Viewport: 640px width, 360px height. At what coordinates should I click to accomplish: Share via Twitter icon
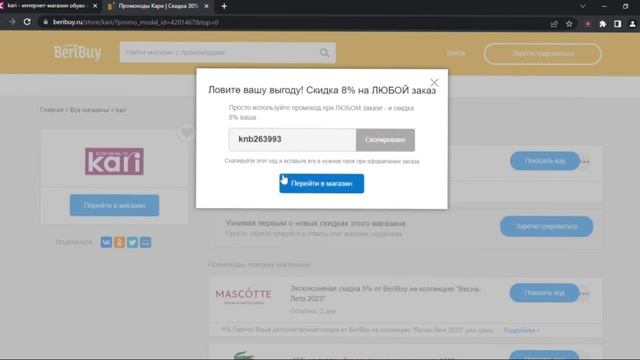(x=132, y=242)
